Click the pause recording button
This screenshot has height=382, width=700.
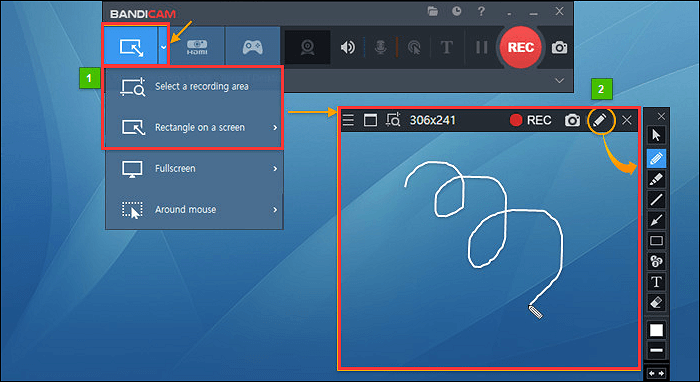coord(481,47)
